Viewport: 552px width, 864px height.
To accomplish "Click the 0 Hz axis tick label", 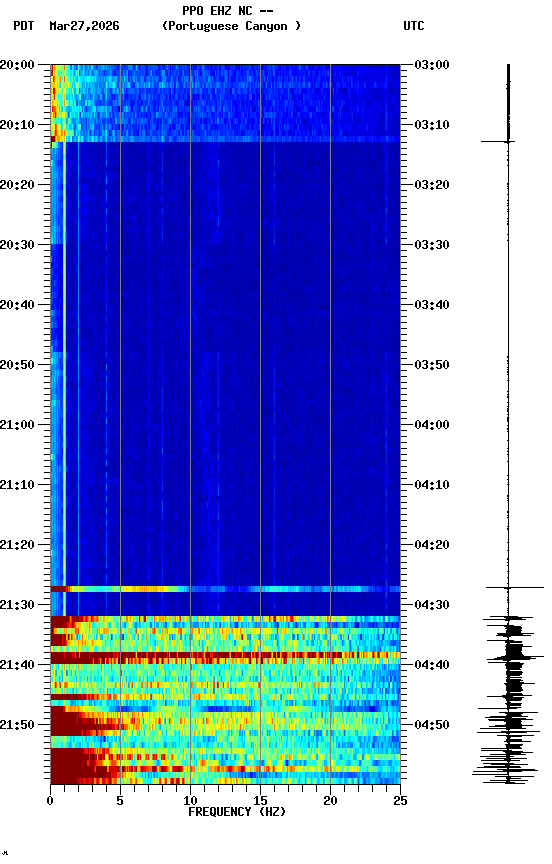I will pos(50,801).
